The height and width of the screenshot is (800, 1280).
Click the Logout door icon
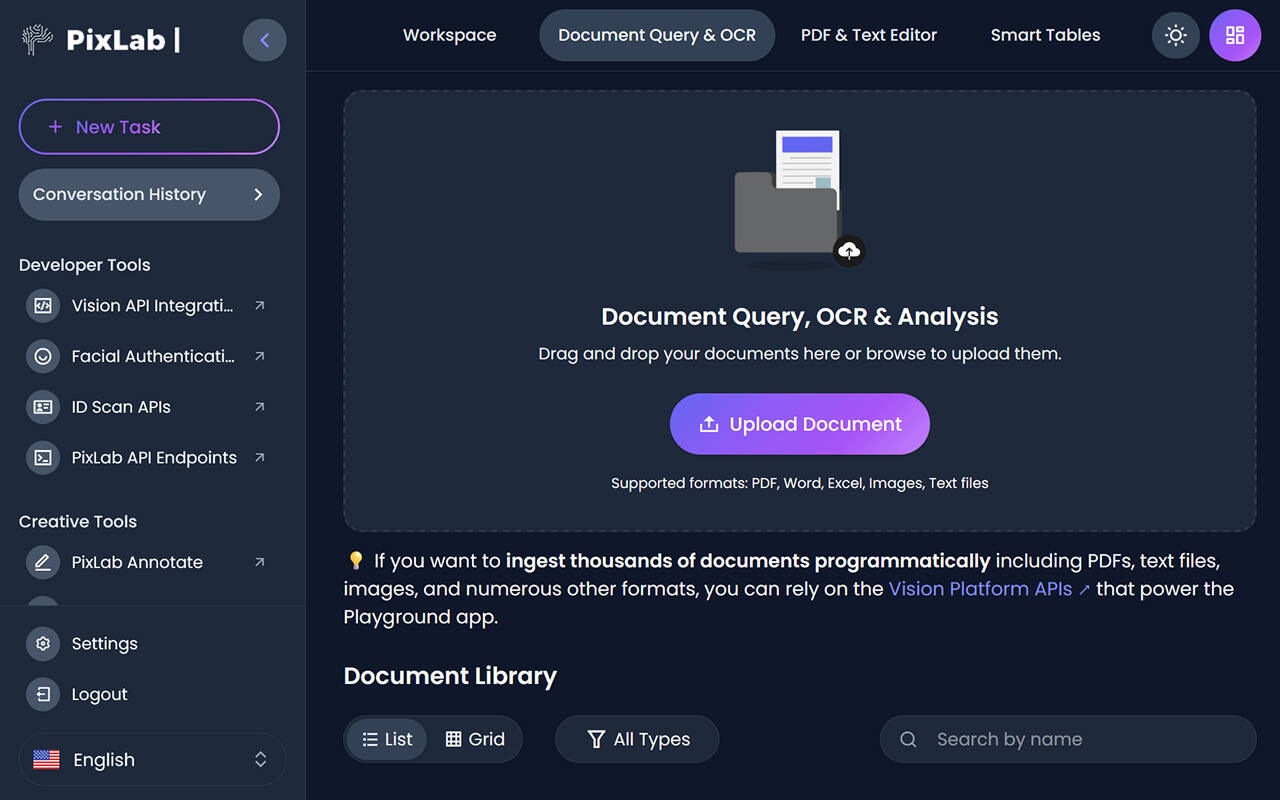43,694
